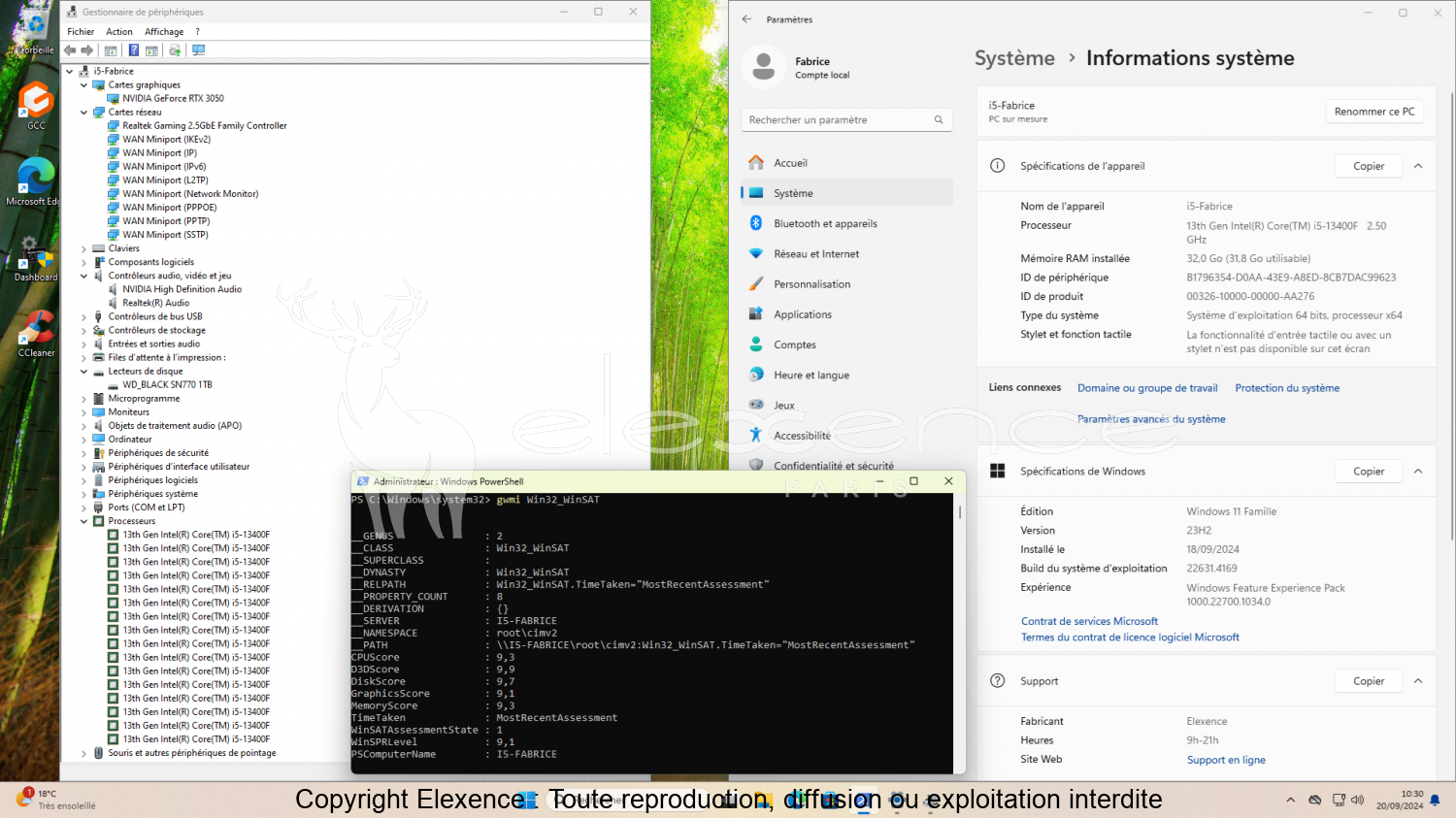Viewport: 1456px width, 818px height.
Task: Open the Microsoft Edge desktop shortcut
Action: [35, 182]
